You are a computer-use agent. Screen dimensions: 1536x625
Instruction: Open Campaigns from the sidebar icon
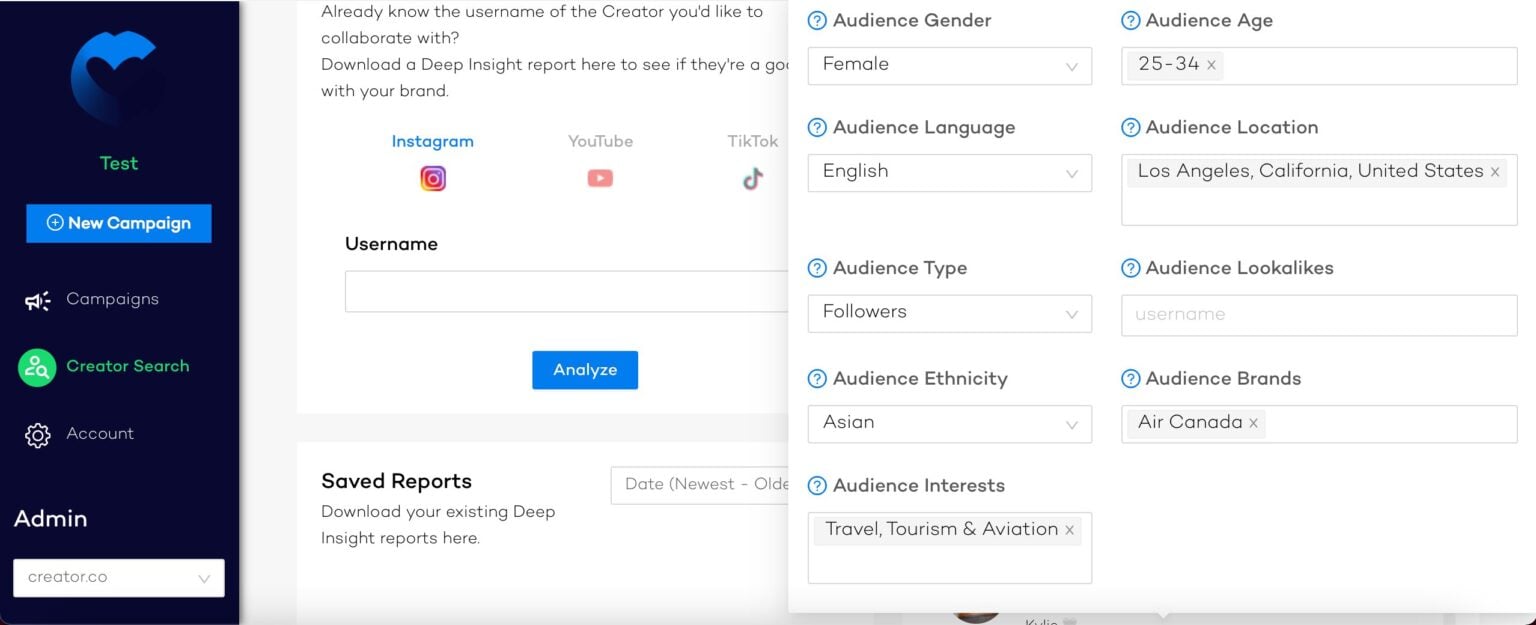click(x=37, y=299)
